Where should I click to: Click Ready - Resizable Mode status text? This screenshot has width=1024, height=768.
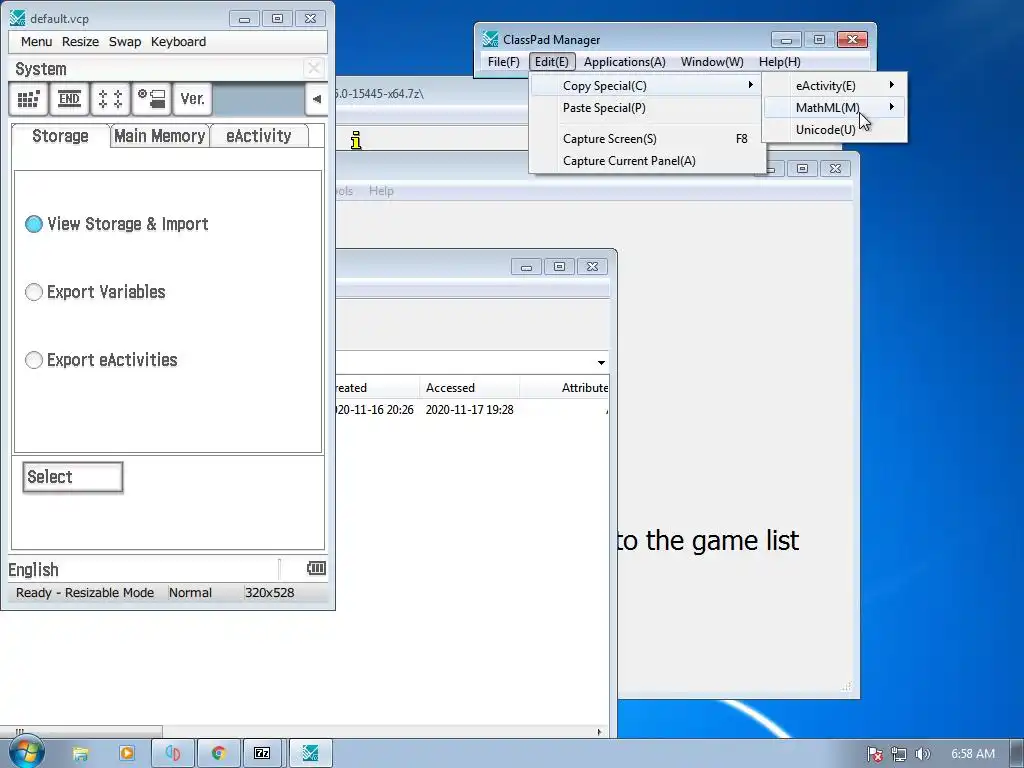(85, 593)
